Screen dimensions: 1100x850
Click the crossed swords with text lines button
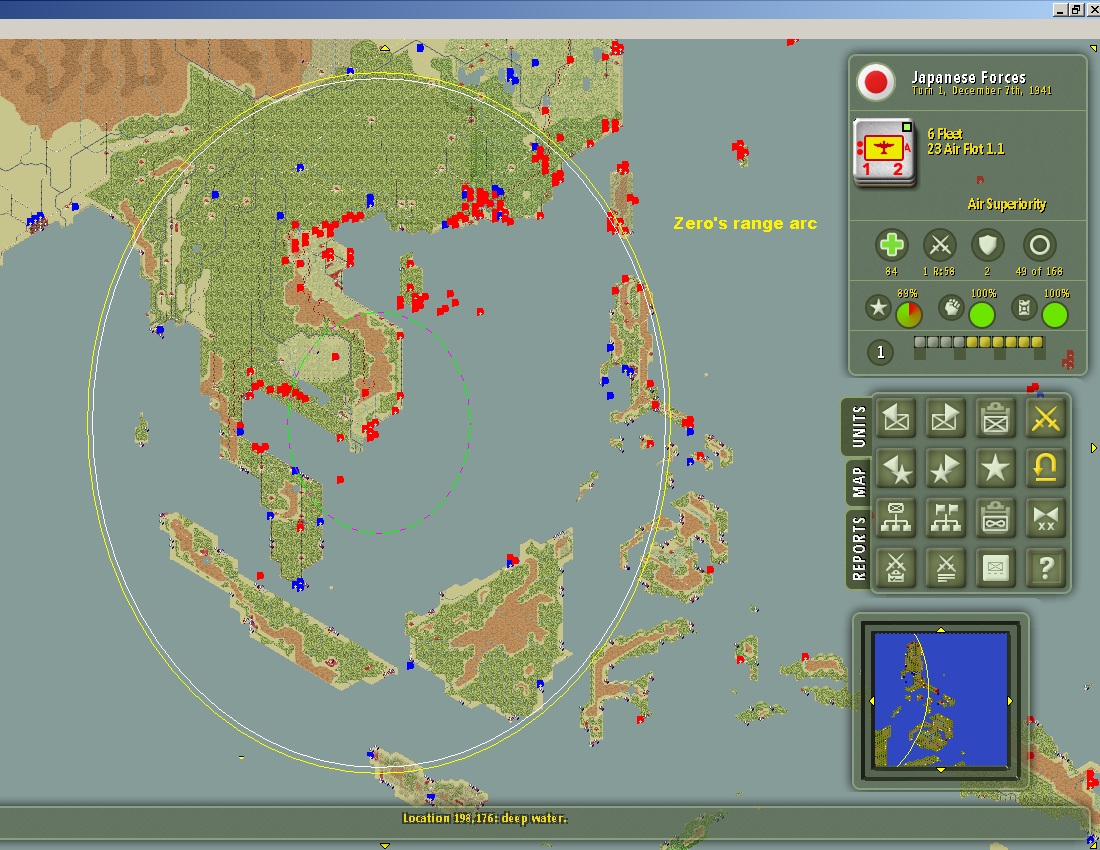coord(945,567)
